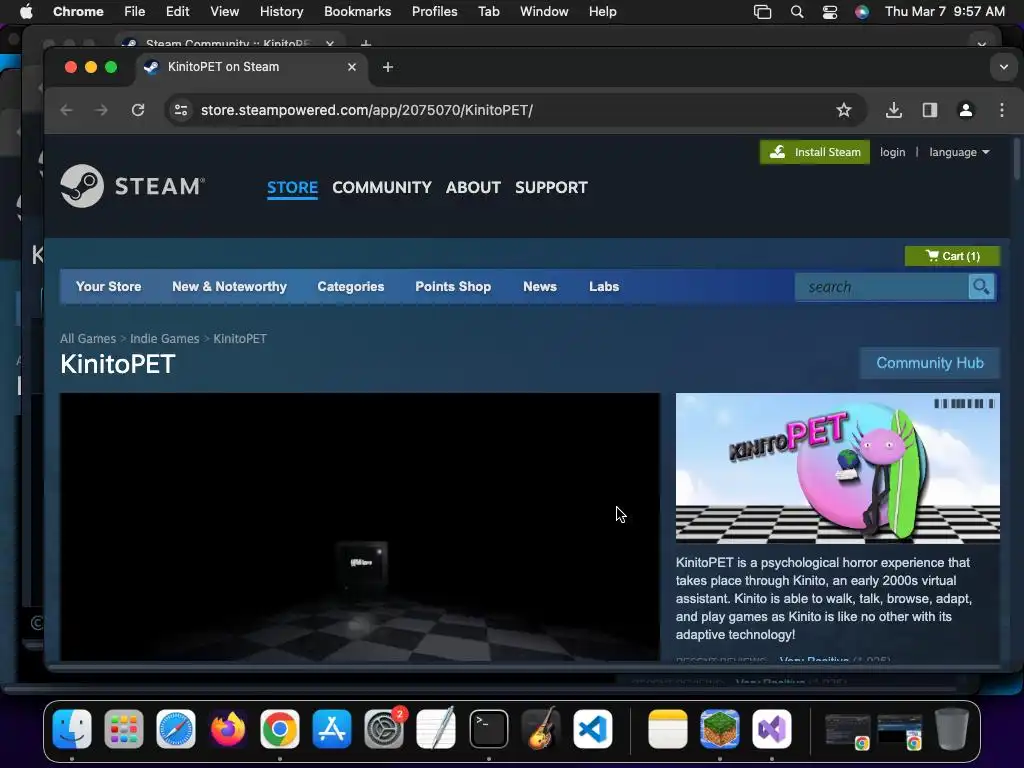Open Chrome profile icon
Screen dimensions: 1024x768
tap(966, 110)
